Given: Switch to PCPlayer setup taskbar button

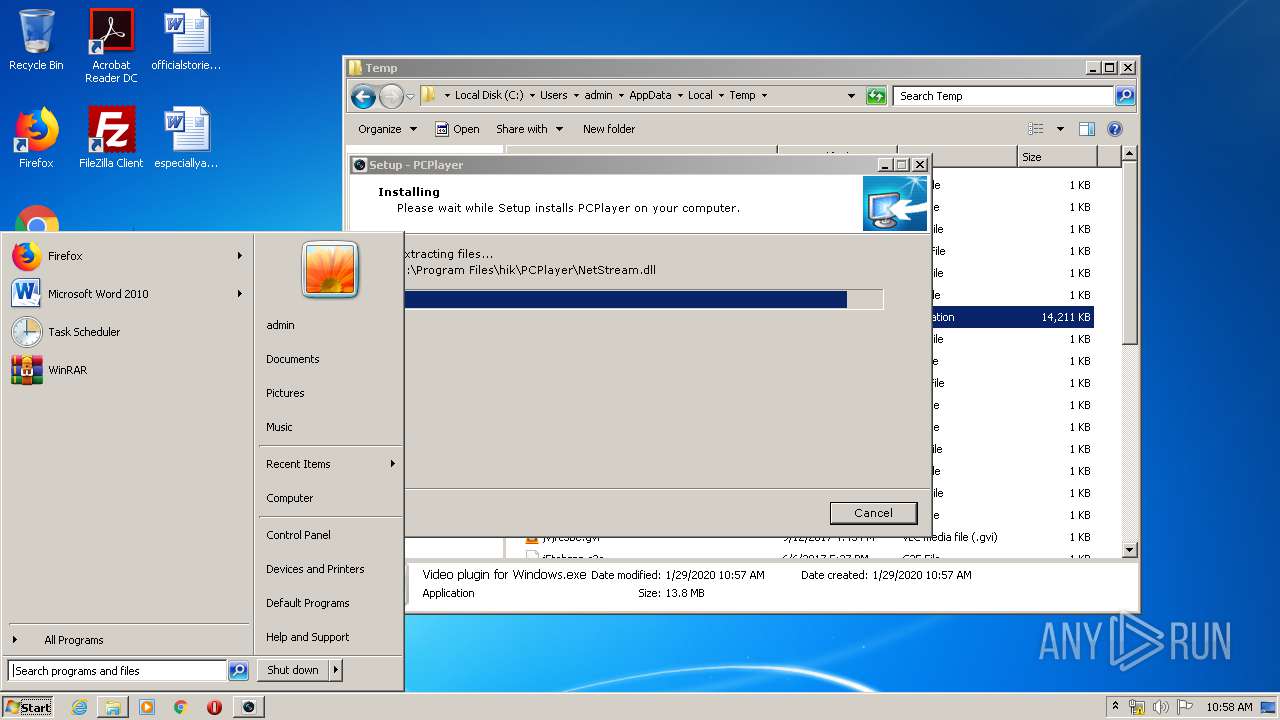Looking at the screenshot, I should coord(248,707).
